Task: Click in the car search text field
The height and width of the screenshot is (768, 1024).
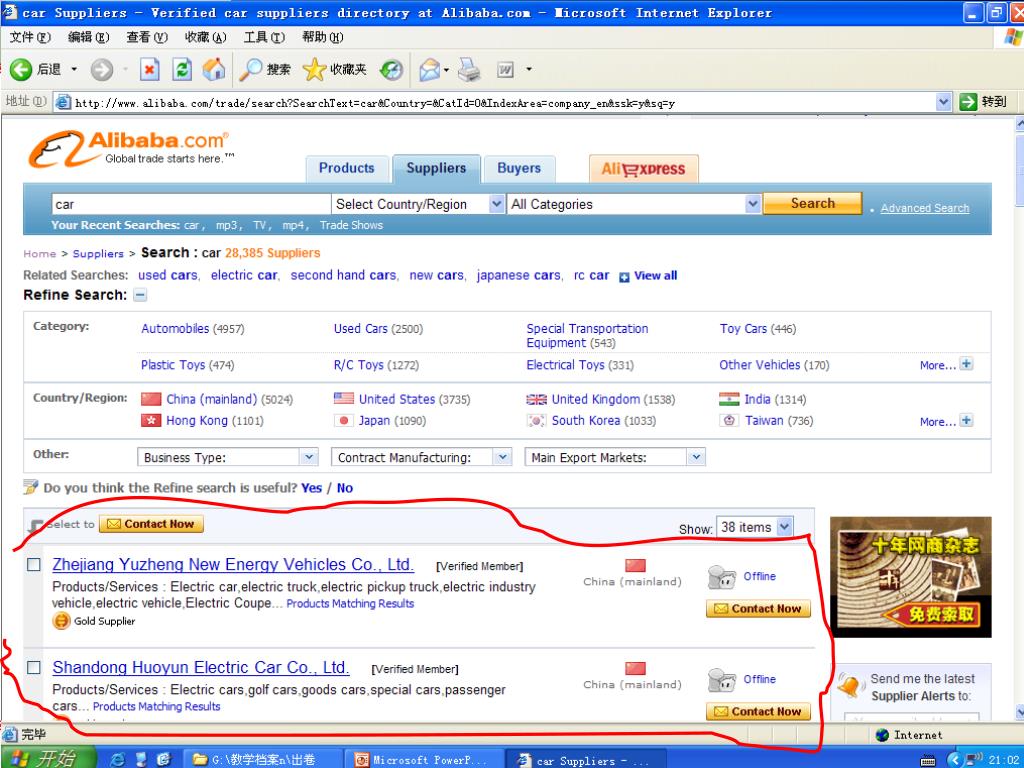Action: tap(191, 204)
